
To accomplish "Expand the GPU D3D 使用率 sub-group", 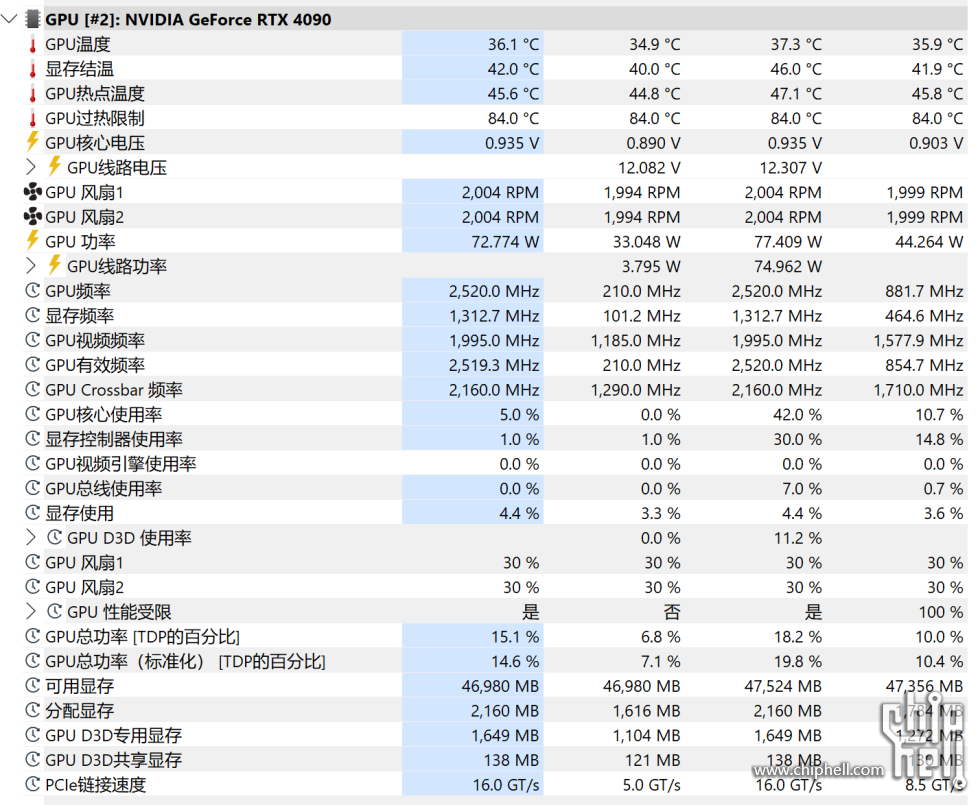I will [31, 538].
